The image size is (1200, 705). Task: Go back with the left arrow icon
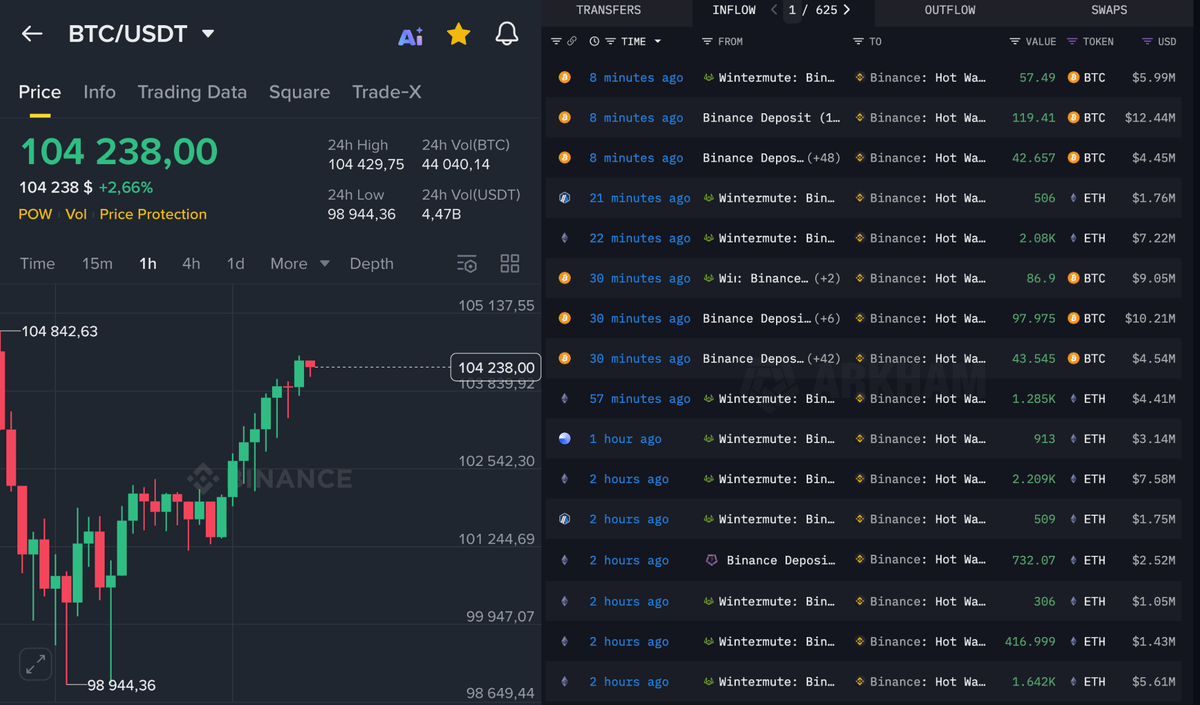coord(32,34)
